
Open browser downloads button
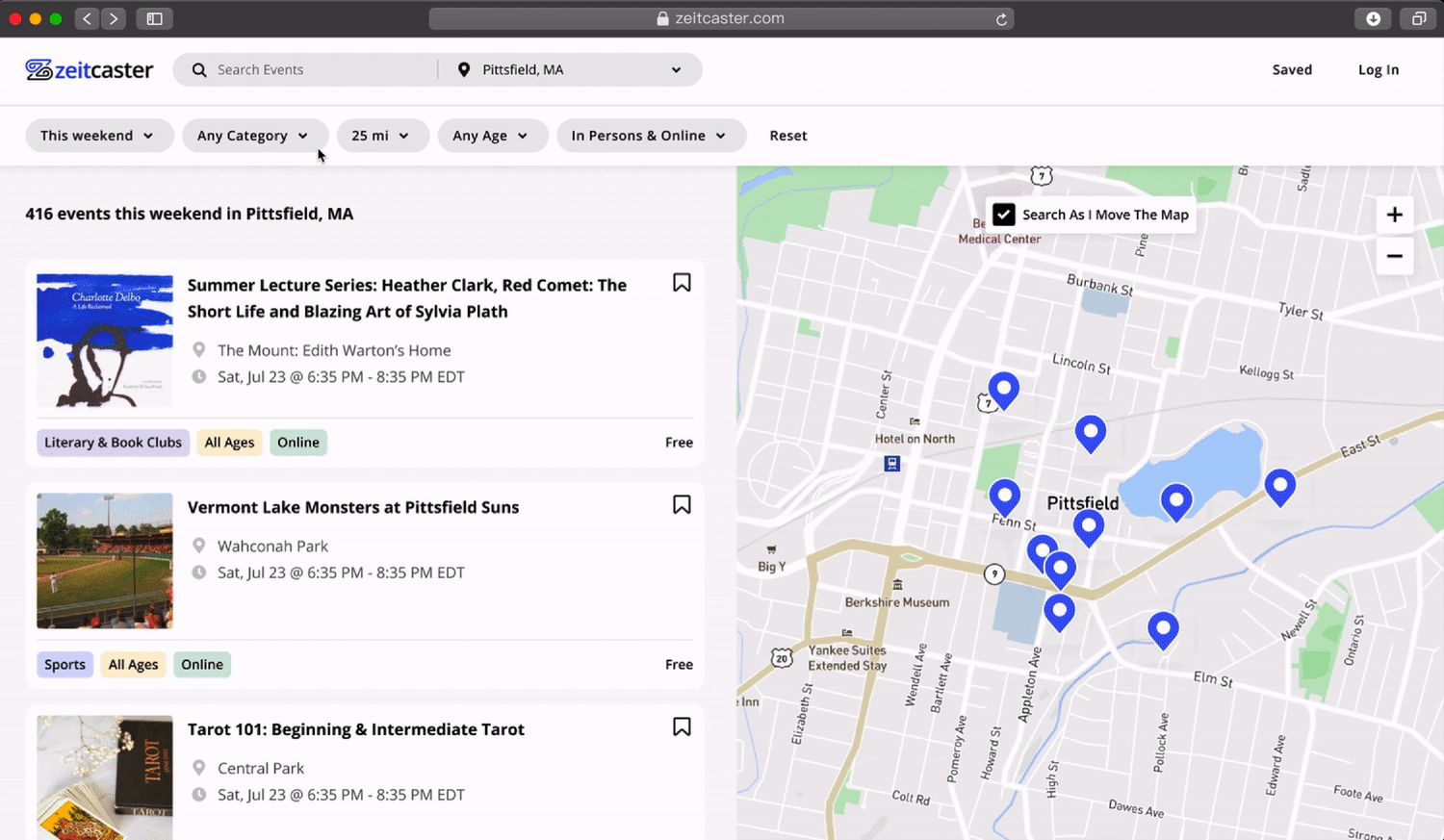click(1373, 18)
